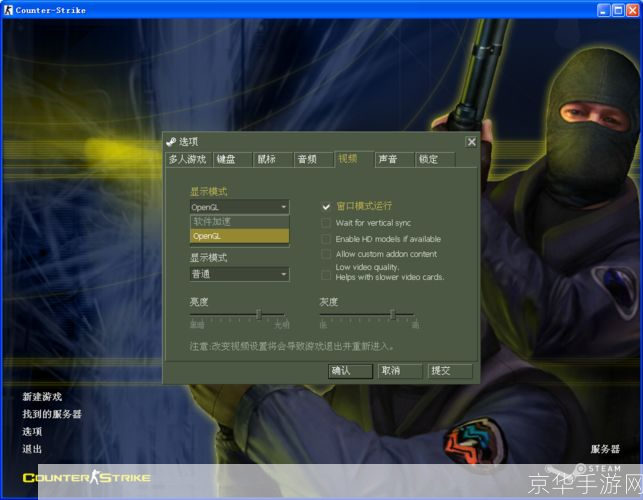This screenshot has width=643, height=500.
Task: Confirm with the 确认 button
Action: [350, 371]
